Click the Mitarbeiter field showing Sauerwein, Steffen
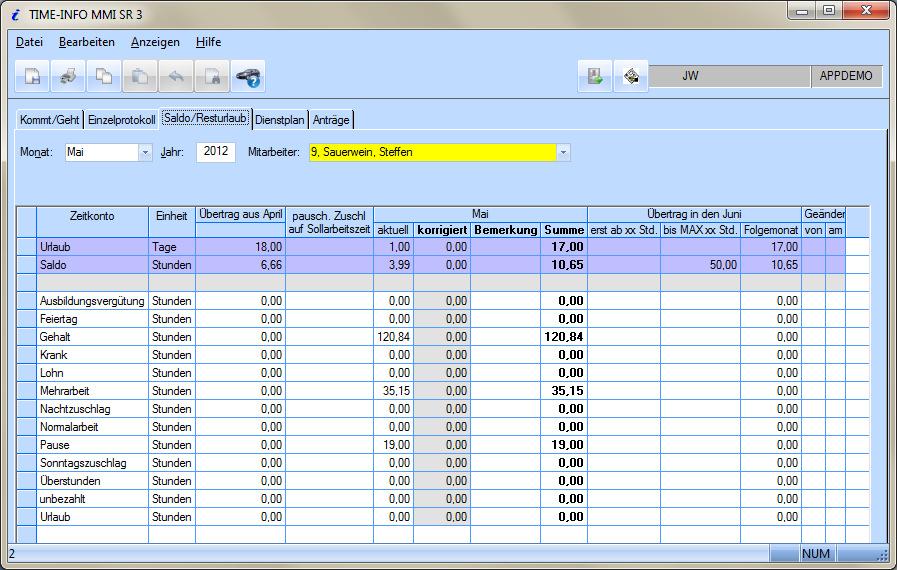This screenshot has height=570, width=897. pos(432,152)
